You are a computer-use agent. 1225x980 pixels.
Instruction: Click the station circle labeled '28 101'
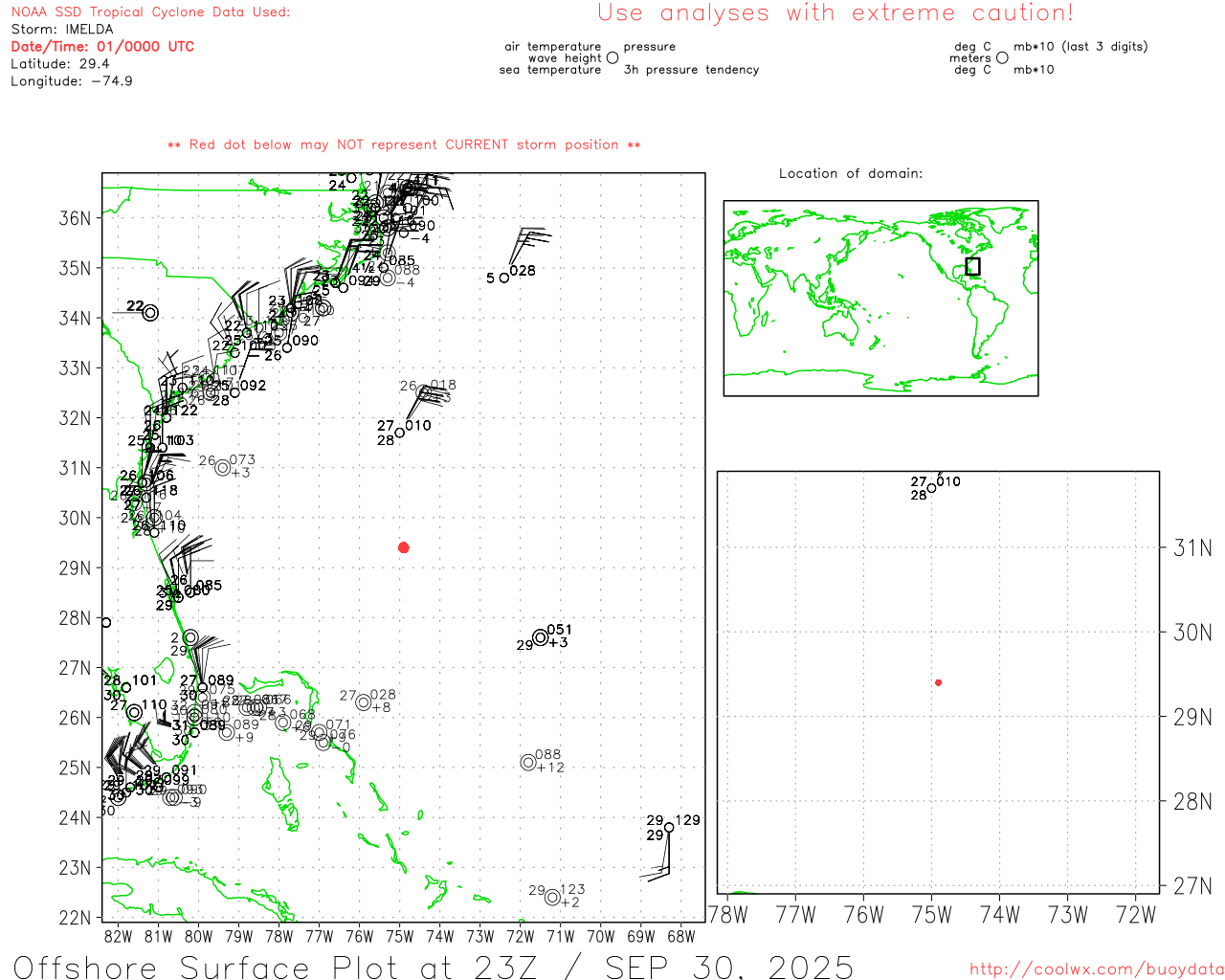126,687
